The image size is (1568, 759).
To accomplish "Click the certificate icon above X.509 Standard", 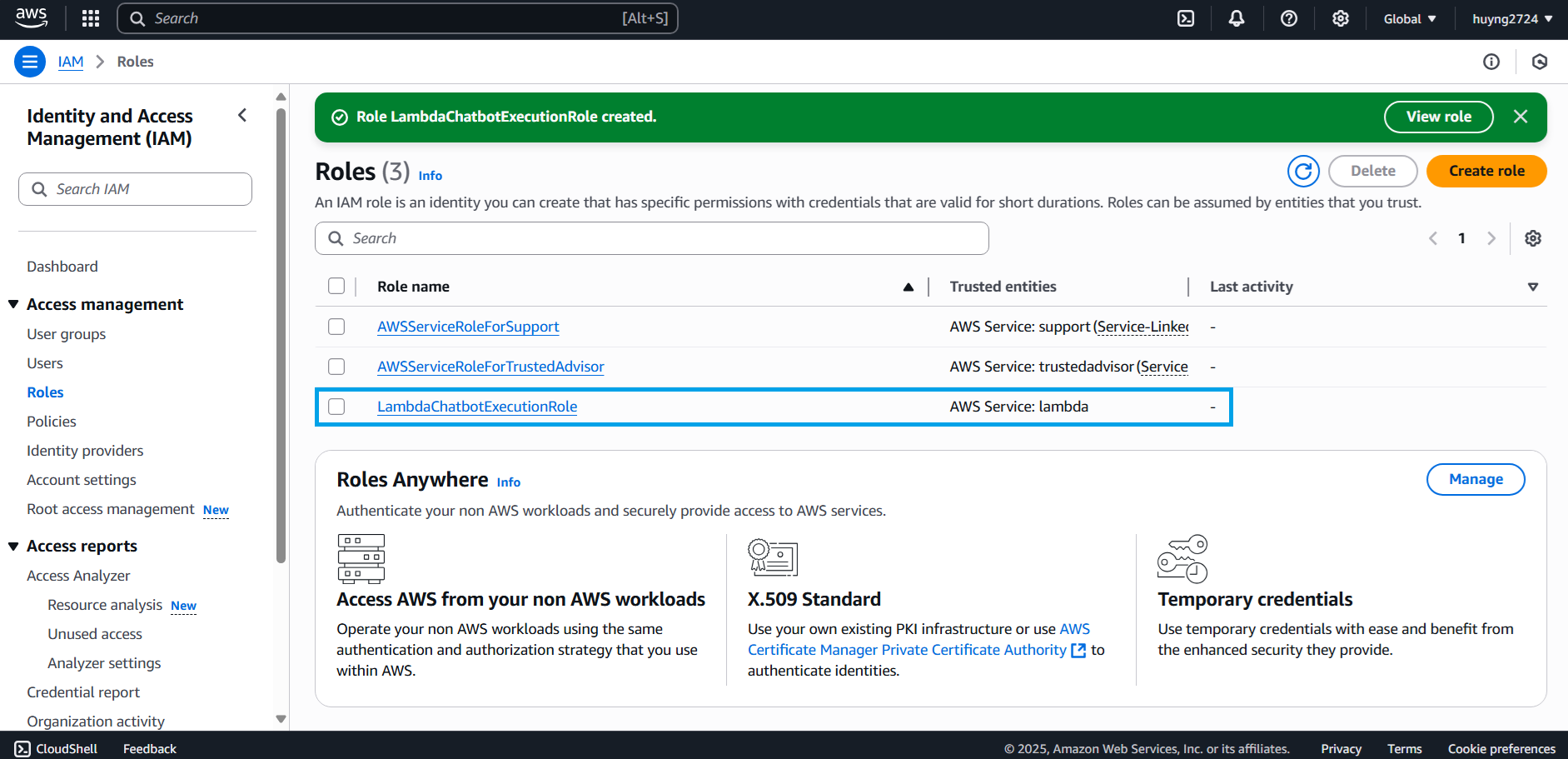I will click(773, 557).
